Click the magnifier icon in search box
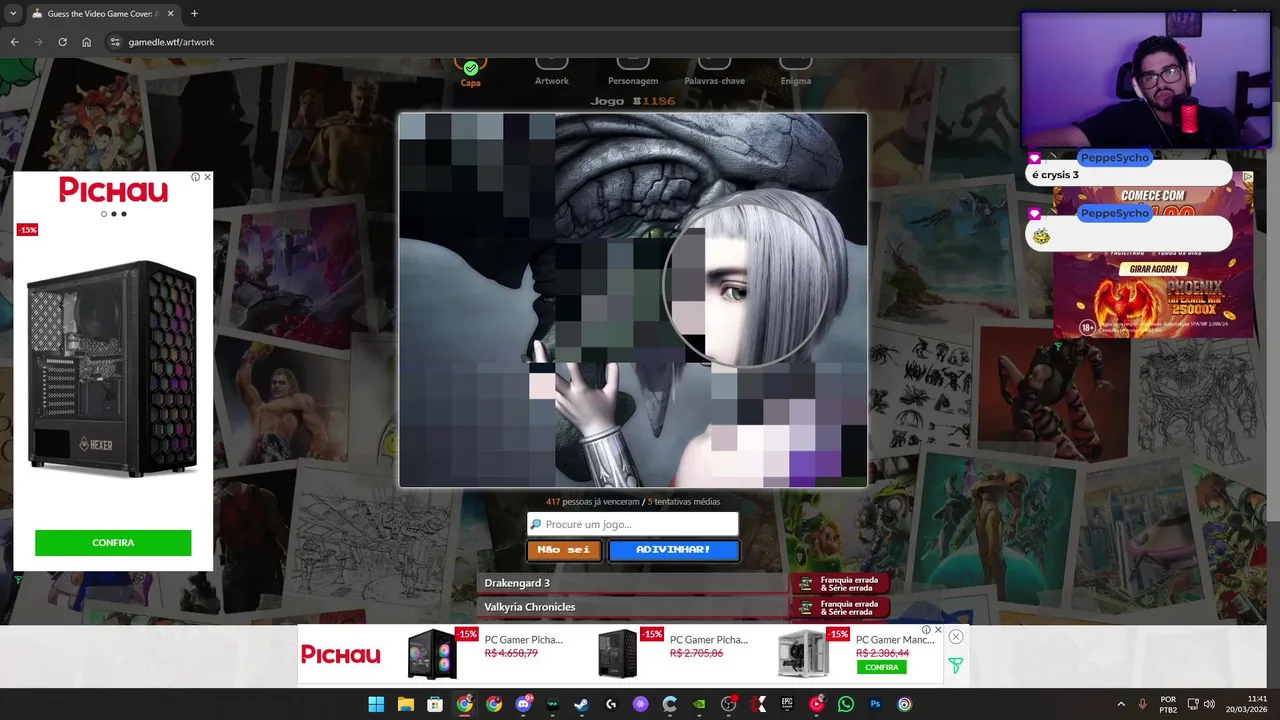The height and width of the screenshot is (720, 1280). pos(536,524)
